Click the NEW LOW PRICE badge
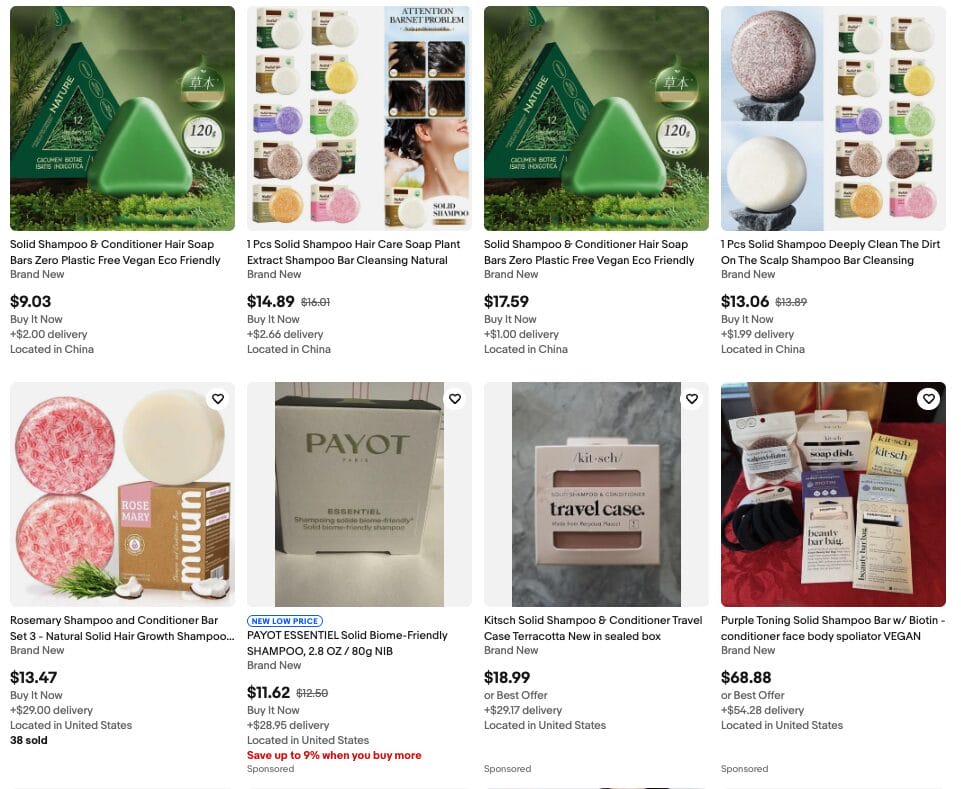 point(285,621)
